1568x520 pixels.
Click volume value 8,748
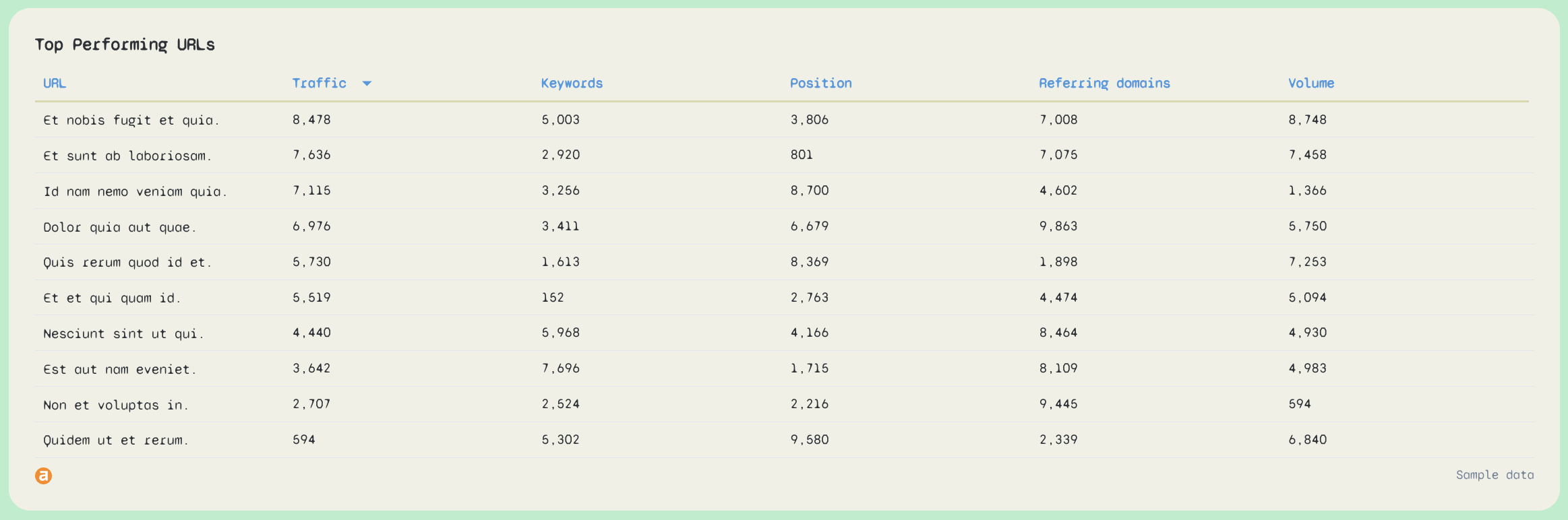[x=1308, y=120]
